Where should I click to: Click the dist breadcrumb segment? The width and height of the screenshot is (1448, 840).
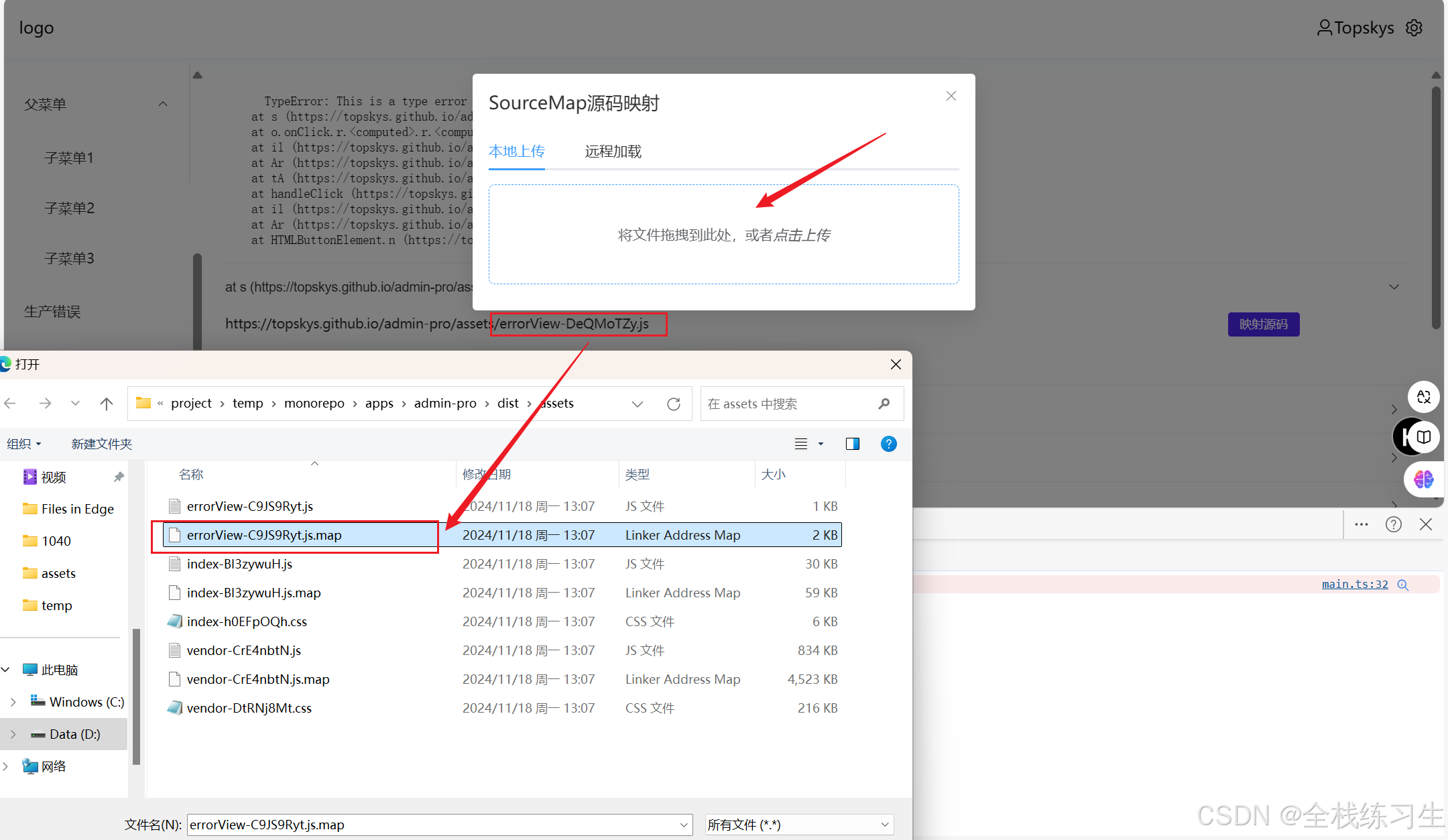(x=507, y=403)
